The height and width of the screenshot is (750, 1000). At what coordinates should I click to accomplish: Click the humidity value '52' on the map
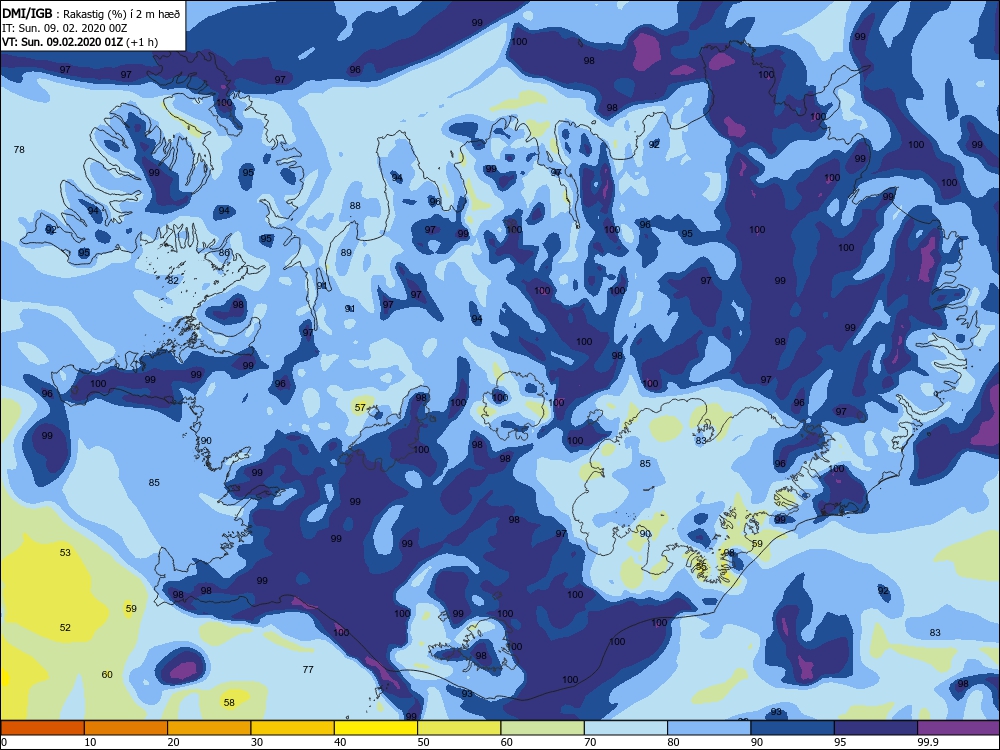65,628
